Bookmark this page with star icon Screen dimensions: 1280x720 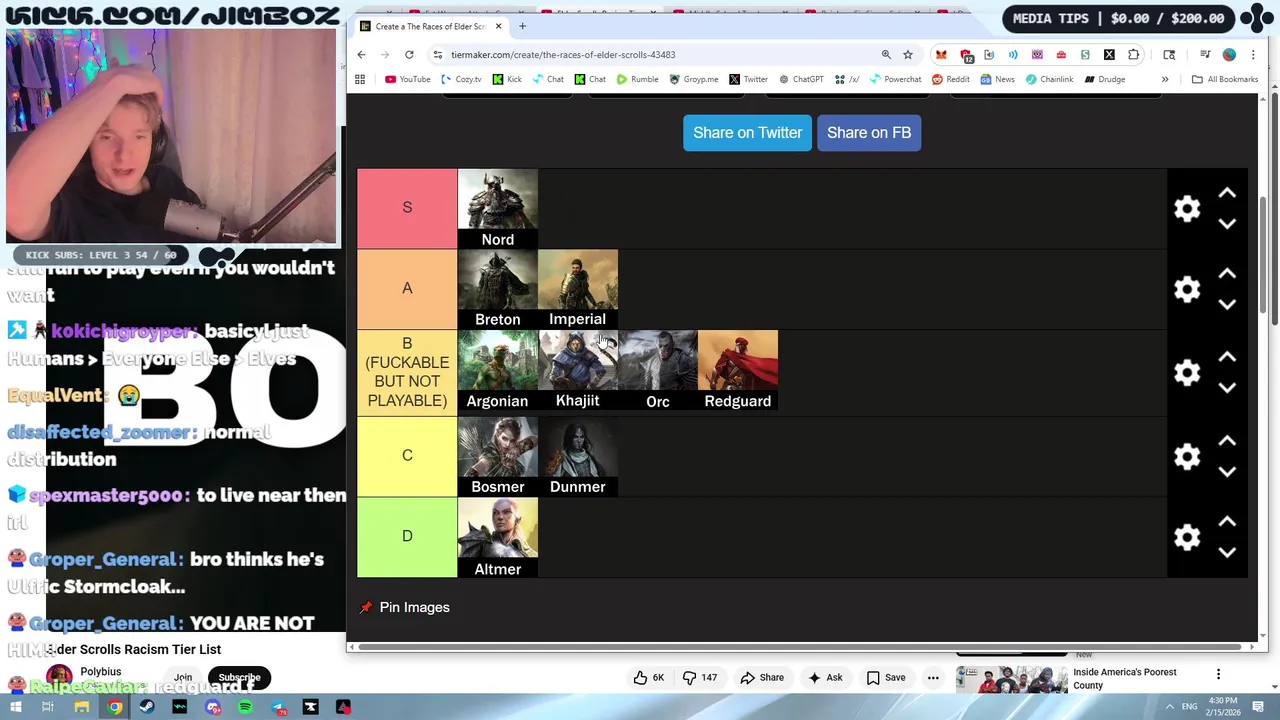[908, 55]
